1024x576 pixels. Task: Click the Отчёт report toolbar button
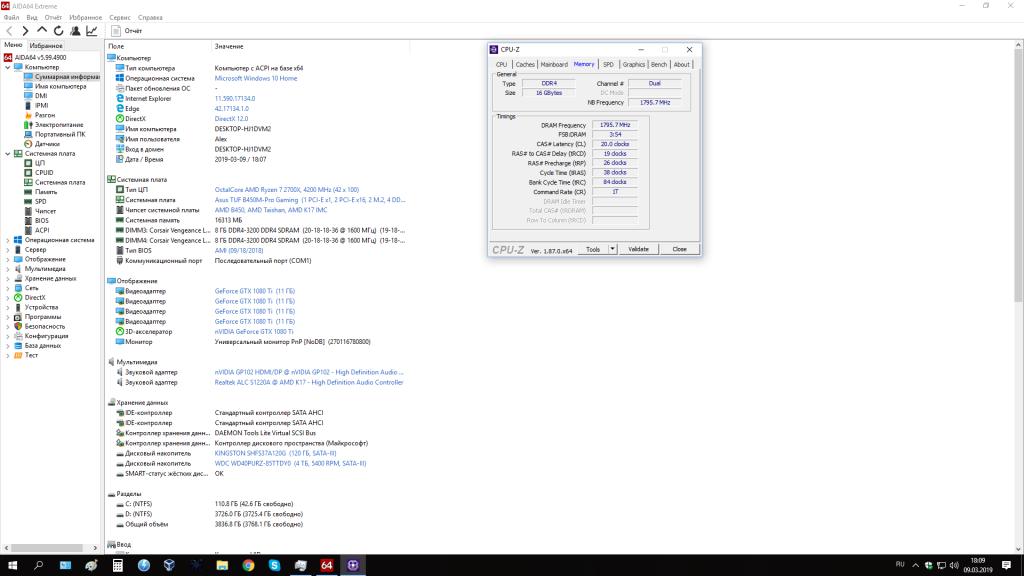tap(127, 31)
